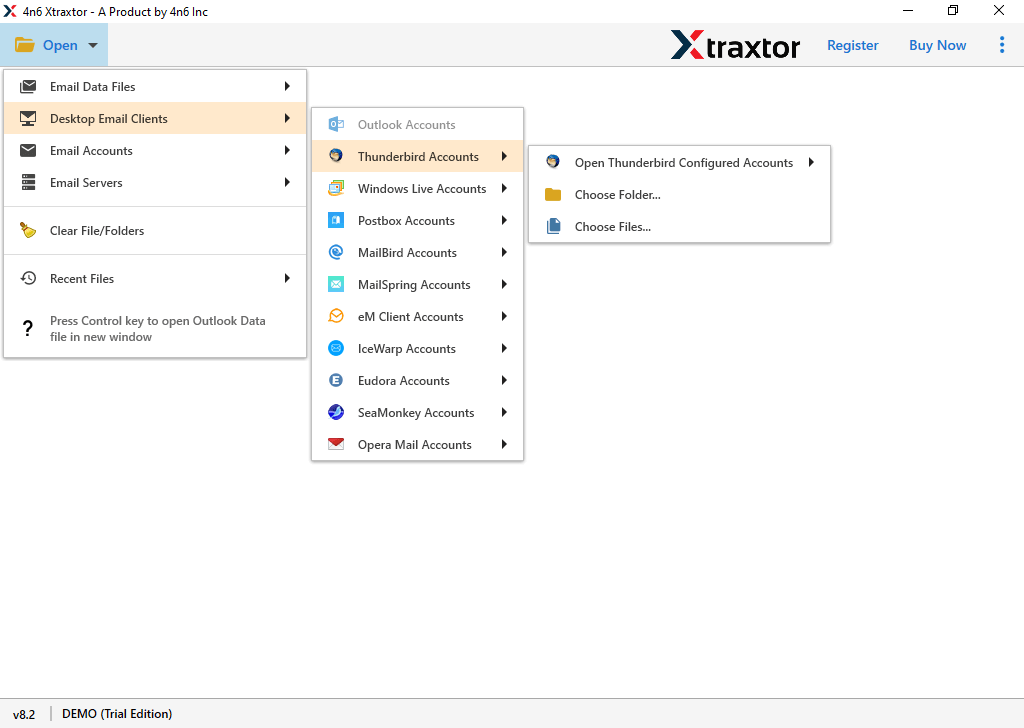
Task: Click the Thunderbird Accounts icon
Action: pos(337,157)
